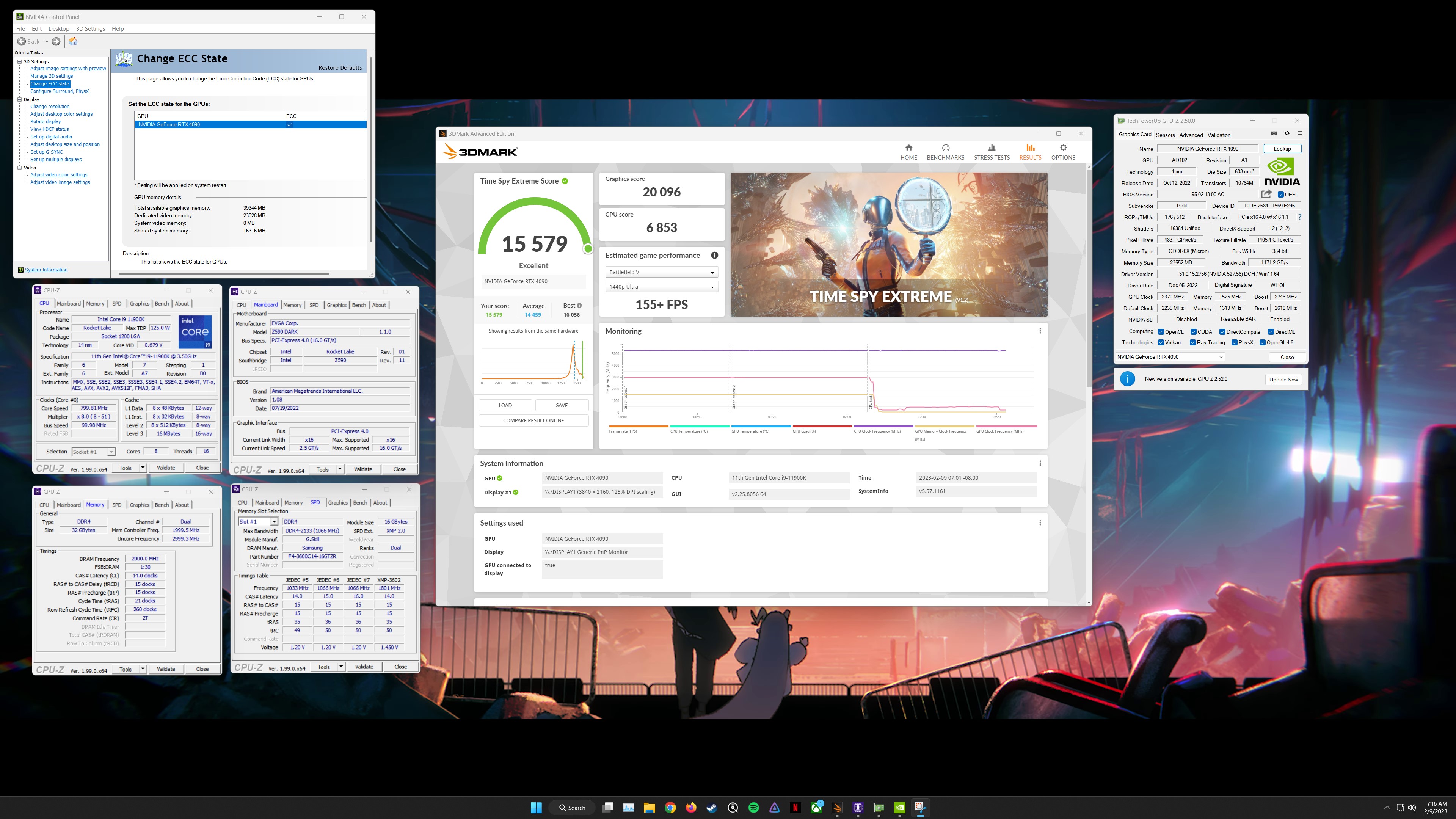Open Steam from the taskbar
Screen dimensions: 1456x819
pyautogui.click(x=712, y=808)
